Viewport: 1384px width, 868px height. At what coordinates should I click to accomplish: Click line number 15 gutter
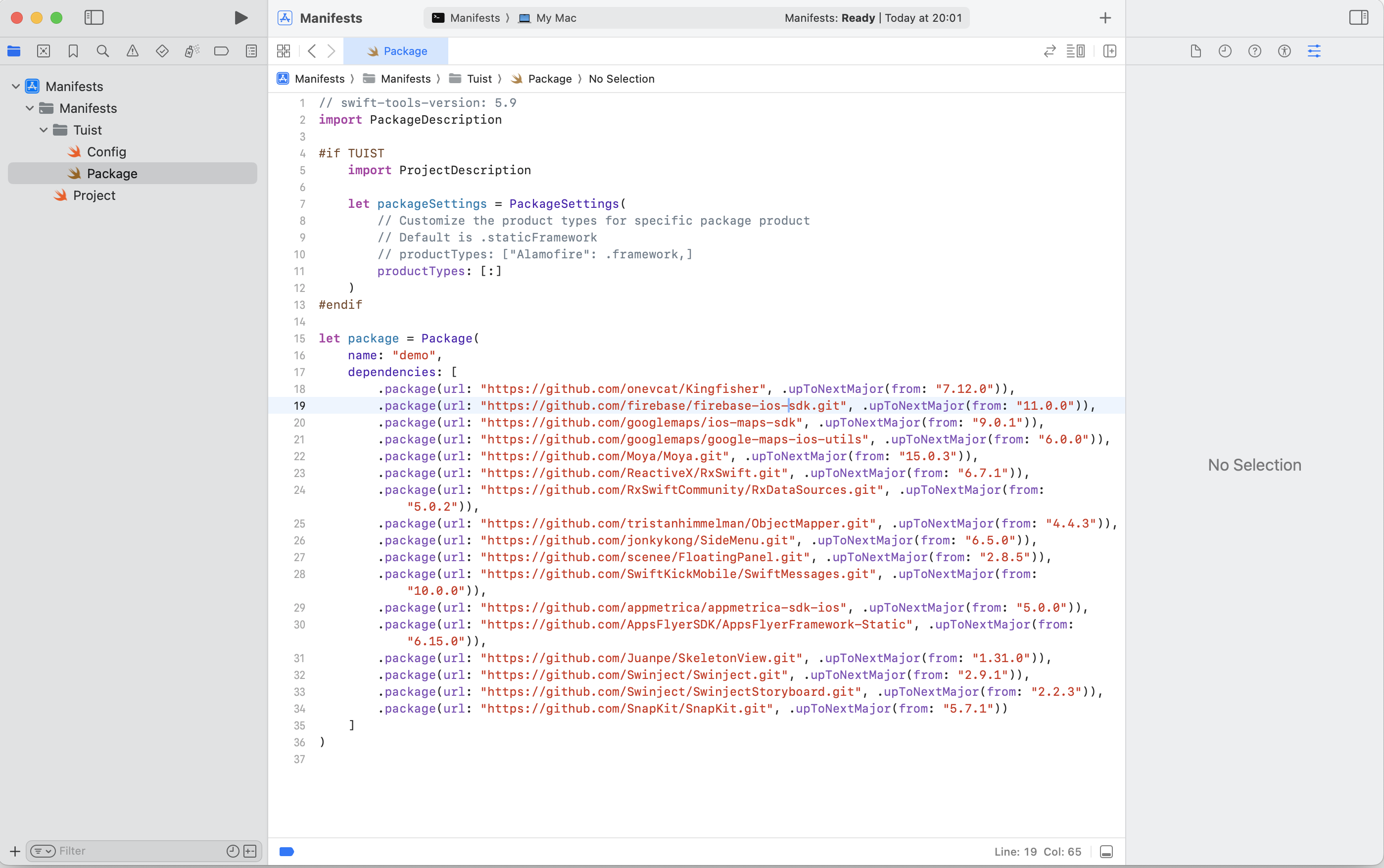coord(300,338)
